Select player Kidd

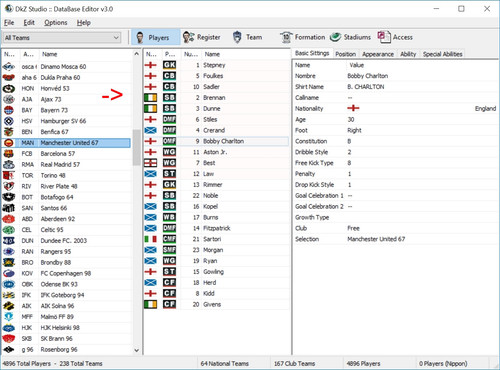point(209,293)
